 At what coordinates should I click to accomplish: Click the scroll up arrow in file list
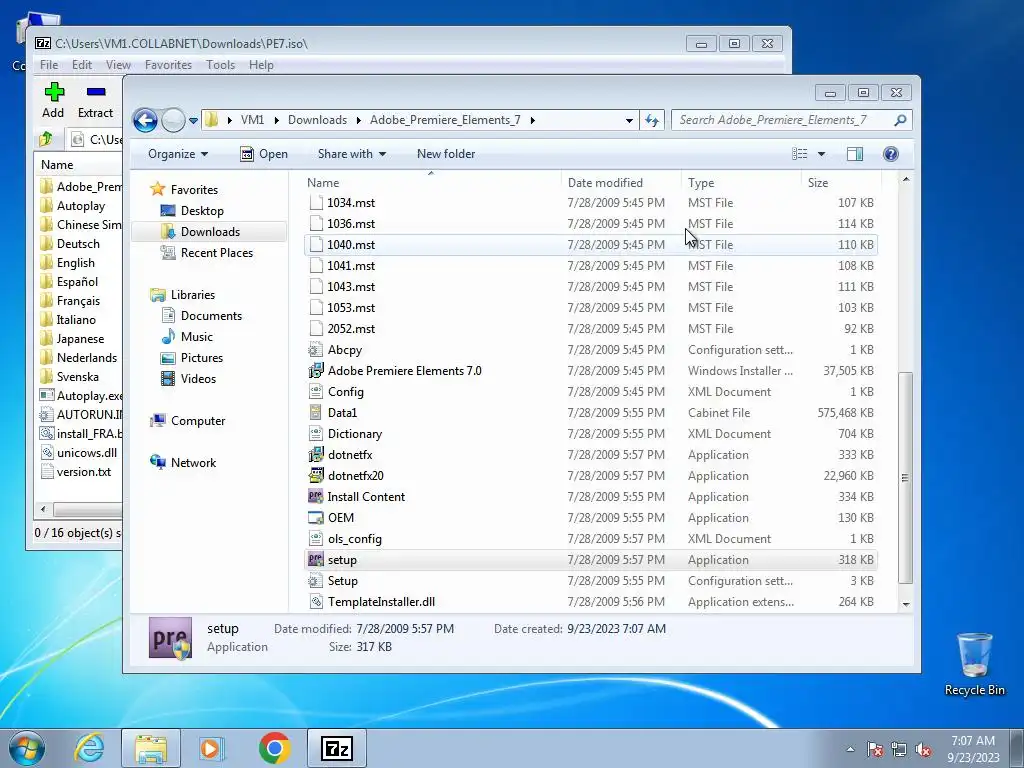[x=906, y=179]
